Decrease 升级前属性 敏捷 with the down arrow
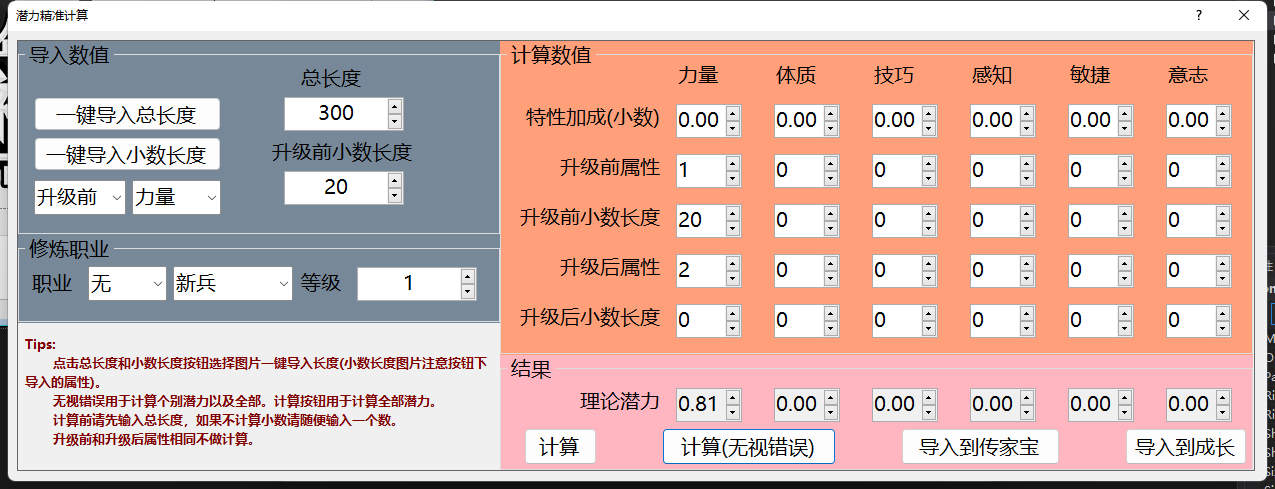Image resolution: width=1275 pixels, height=489 pixels. coord(1125,178)
